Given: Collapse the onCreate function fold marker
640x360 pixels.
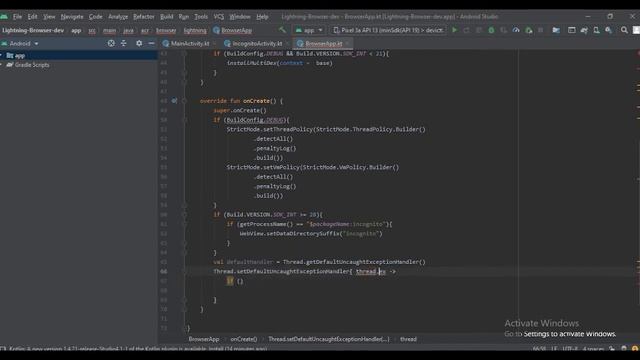Looking at the screenshot, I should point(184,100).
